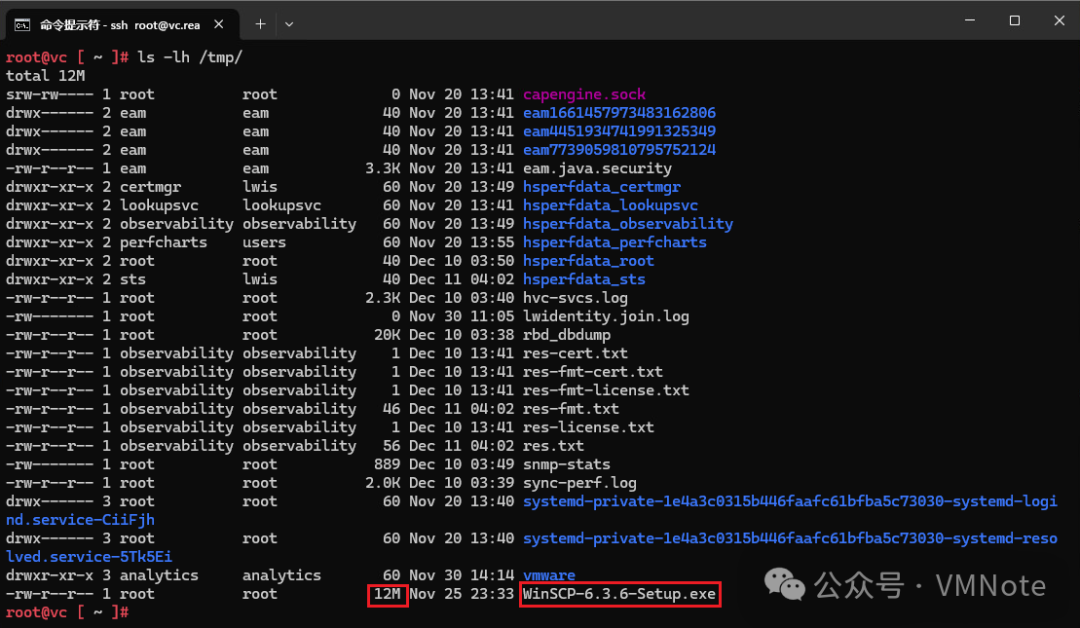Click the 'nd.service-CiiFjh' wrapped line
The height and width of the screenshot is (628, 1080).
tap(80, 521)
